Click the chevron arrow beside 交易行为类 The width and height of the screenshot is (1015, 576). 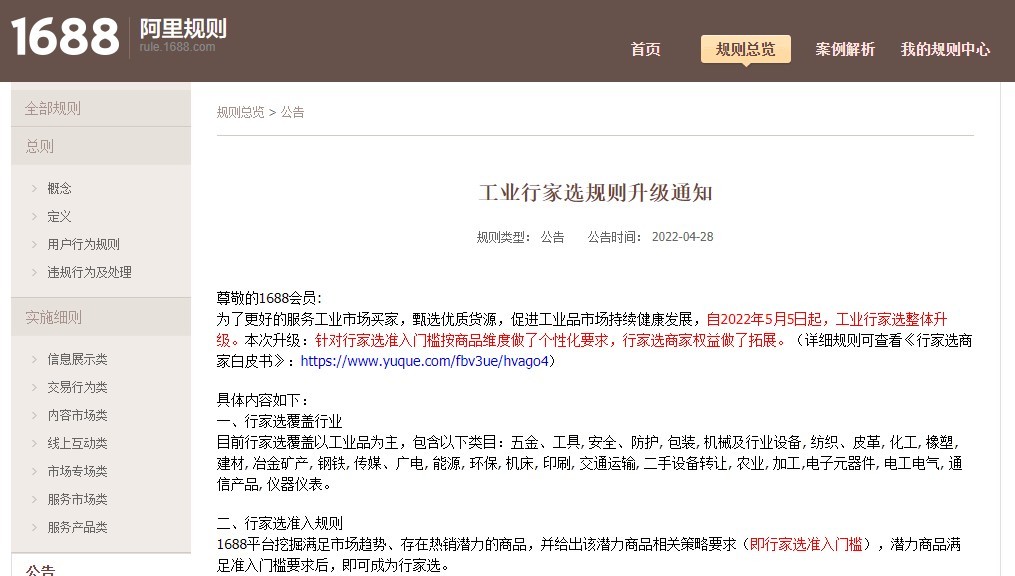34,387
